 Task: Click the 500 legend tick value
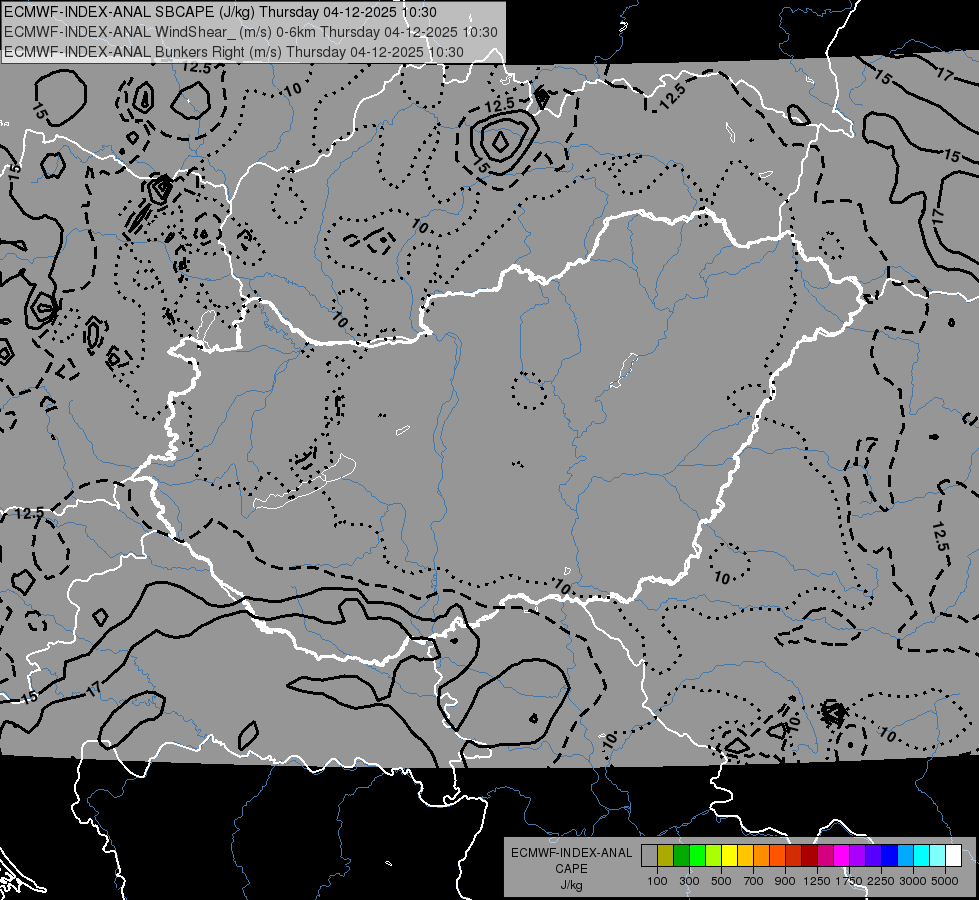click(x=721, y=881)
